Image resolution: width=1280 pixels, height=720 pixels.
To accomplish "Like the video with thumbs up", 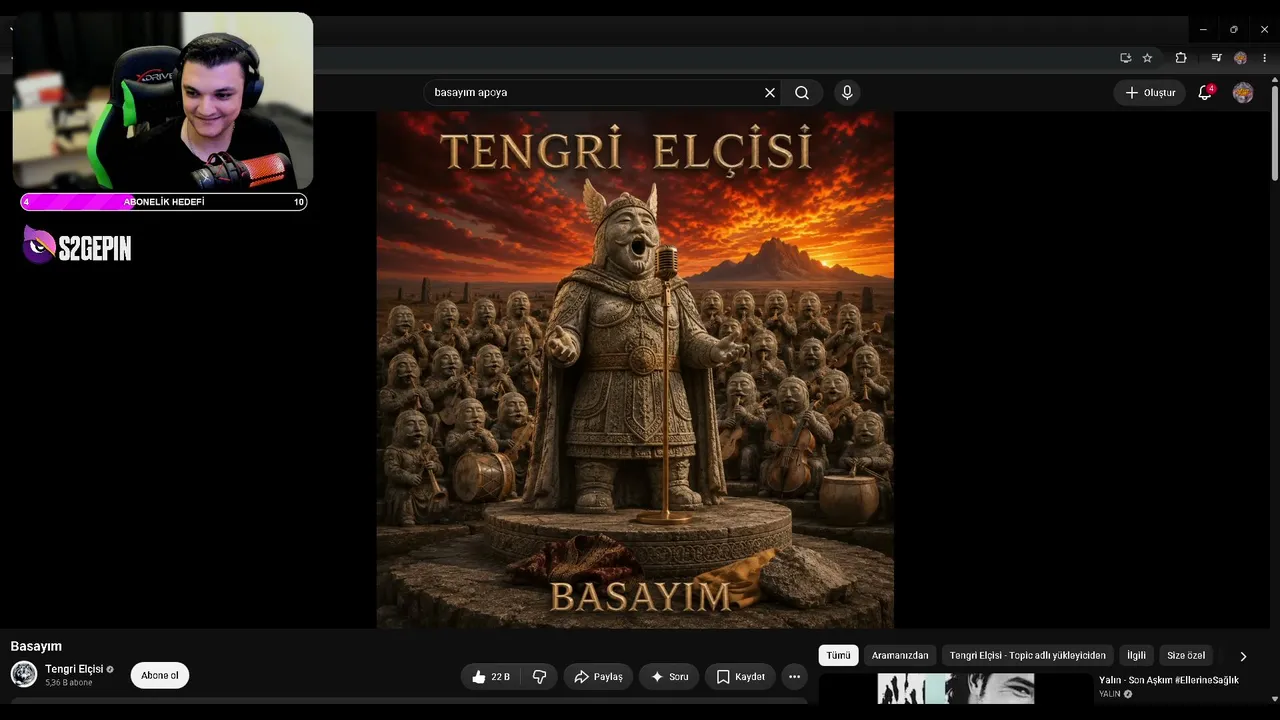I will 491,677.
